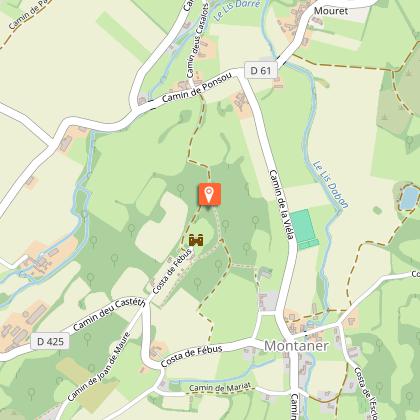The width and height of the screenshot is (420, 420).
Task: Click the Camin de la Viéla label
Action: tap(282, 205)
